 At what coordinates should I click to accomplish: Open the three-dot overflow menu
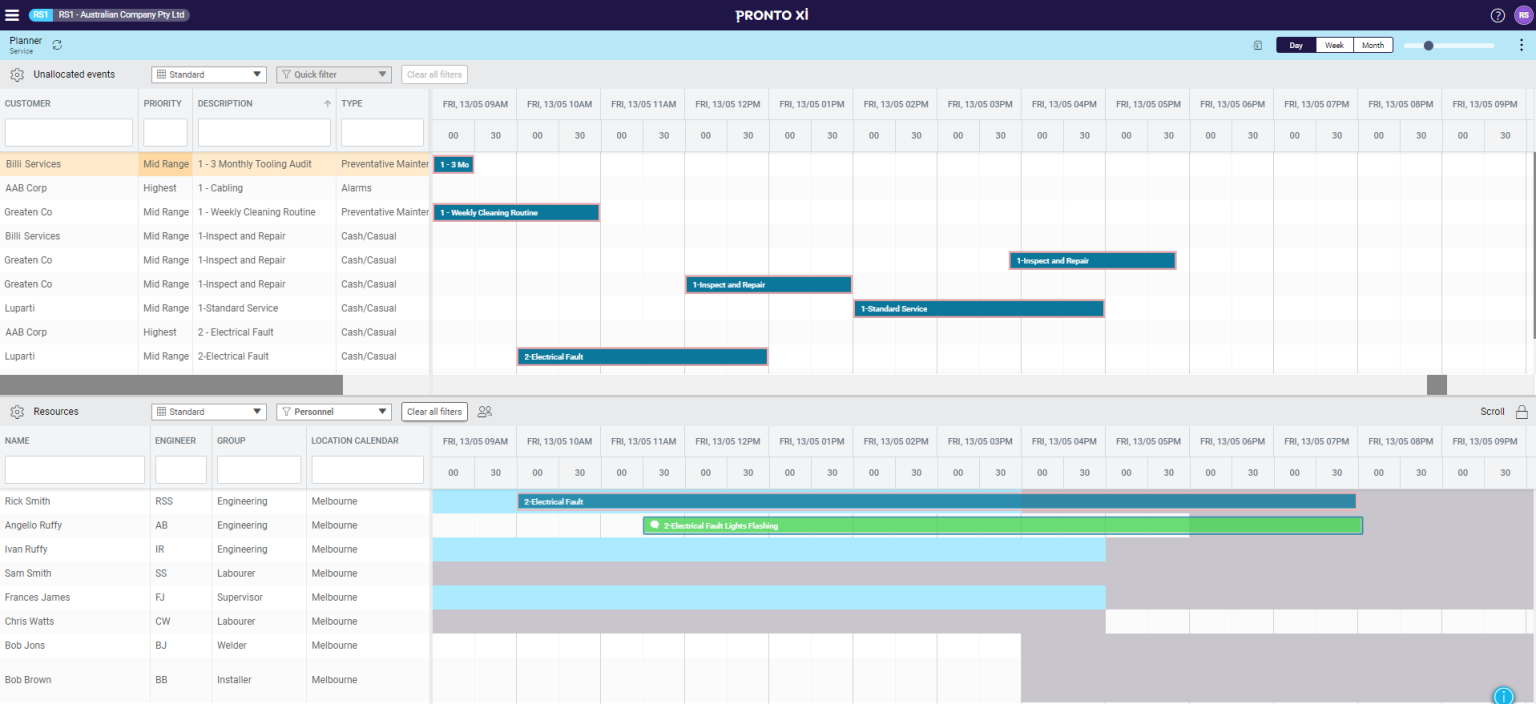pyautogui.click(x=1519, y=45)
